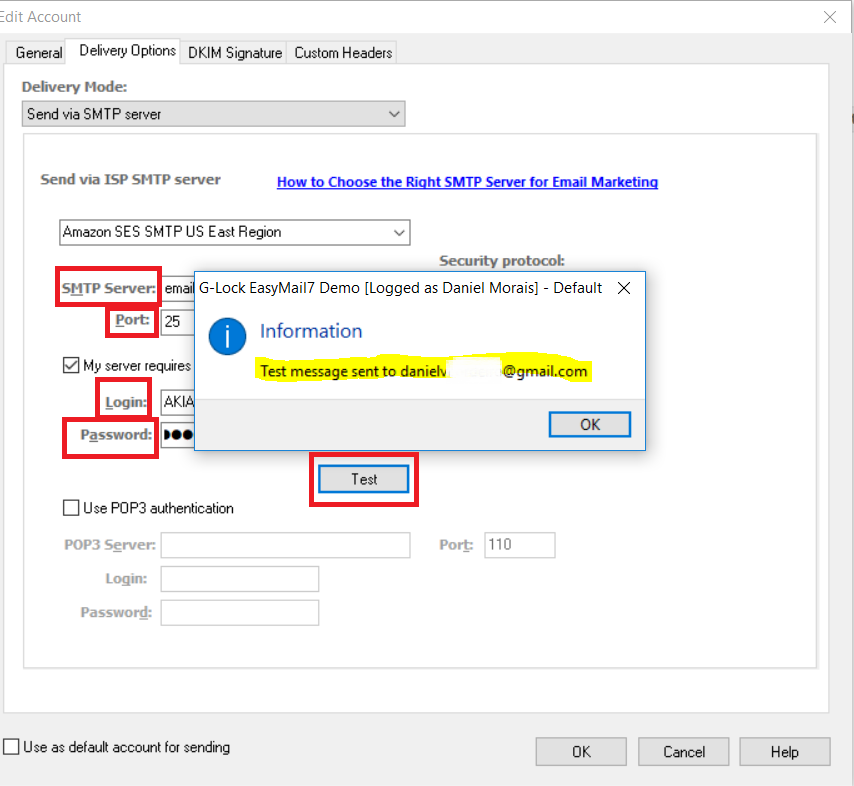854x786 pixels.
Task: Click the Help button
Action: pos(785,752)
